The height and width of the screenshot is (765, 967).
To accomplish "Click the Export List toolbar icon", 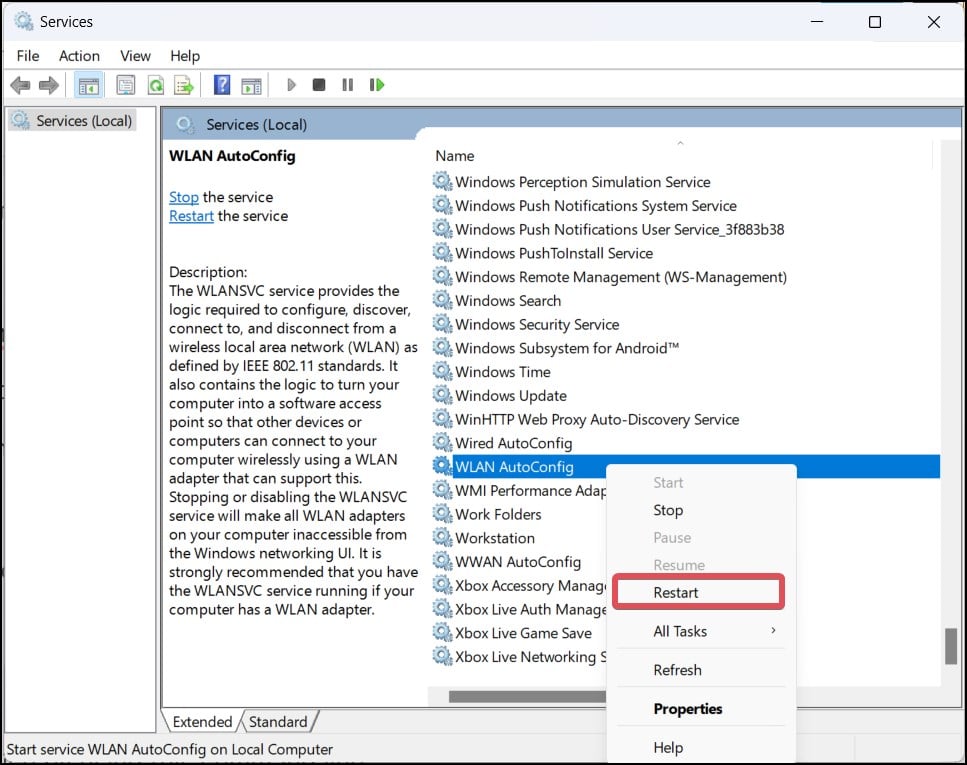I will (183, 85).
